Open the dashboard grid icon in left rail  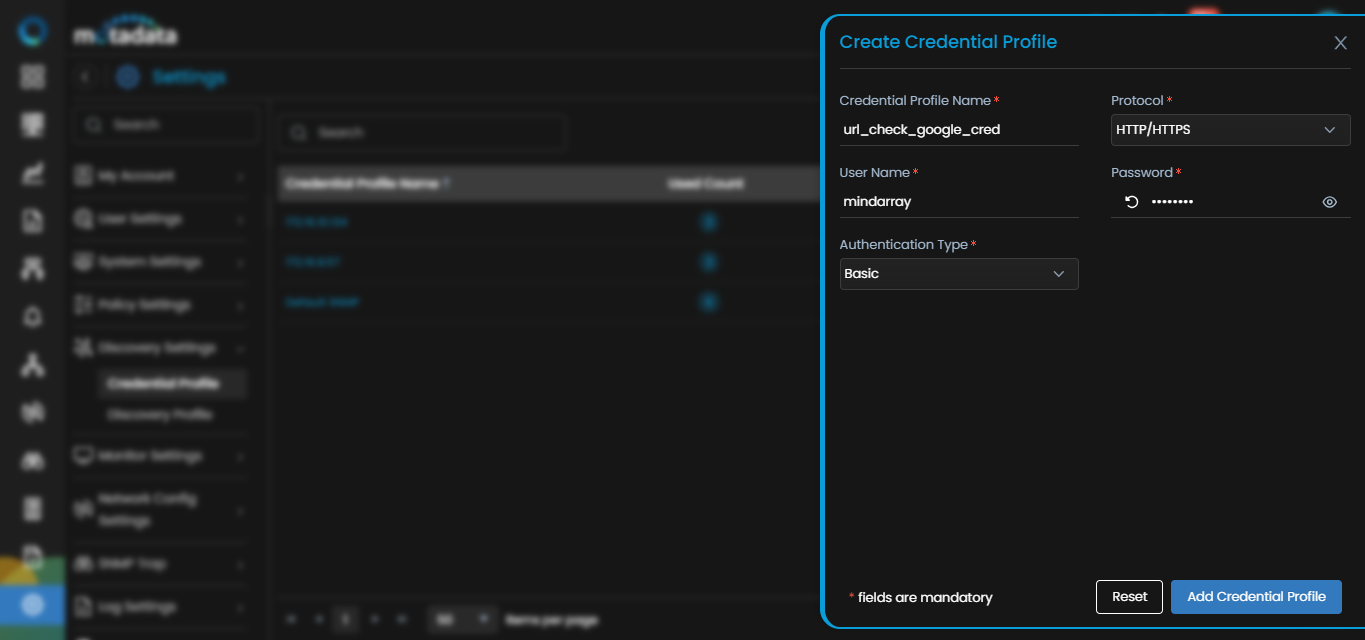(33, 77)
